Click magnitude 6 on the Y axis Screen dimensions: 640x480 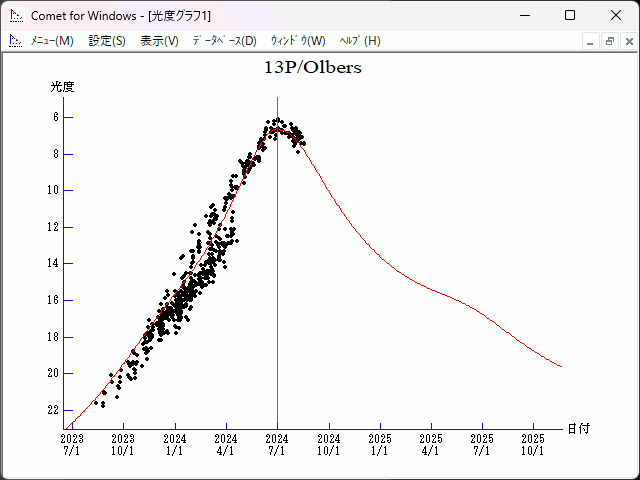[56, 117]
